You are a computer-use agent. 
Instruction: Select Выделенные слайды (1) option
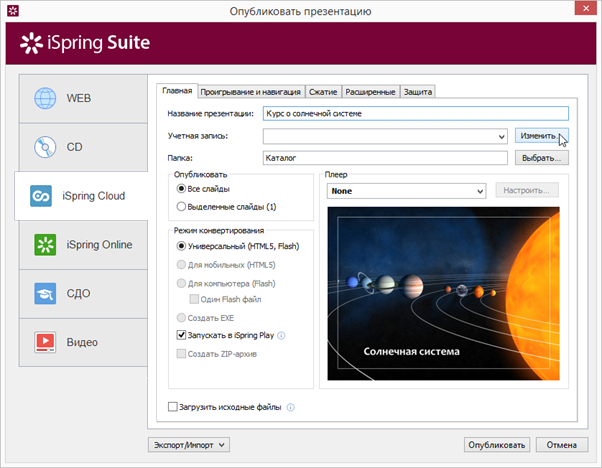click(181, 207)
